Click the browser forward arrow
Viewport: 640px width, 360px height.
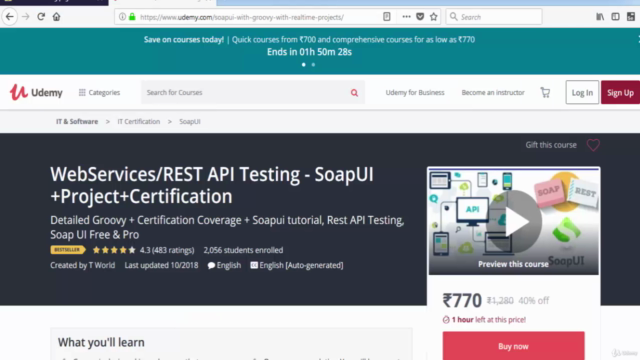25,17
